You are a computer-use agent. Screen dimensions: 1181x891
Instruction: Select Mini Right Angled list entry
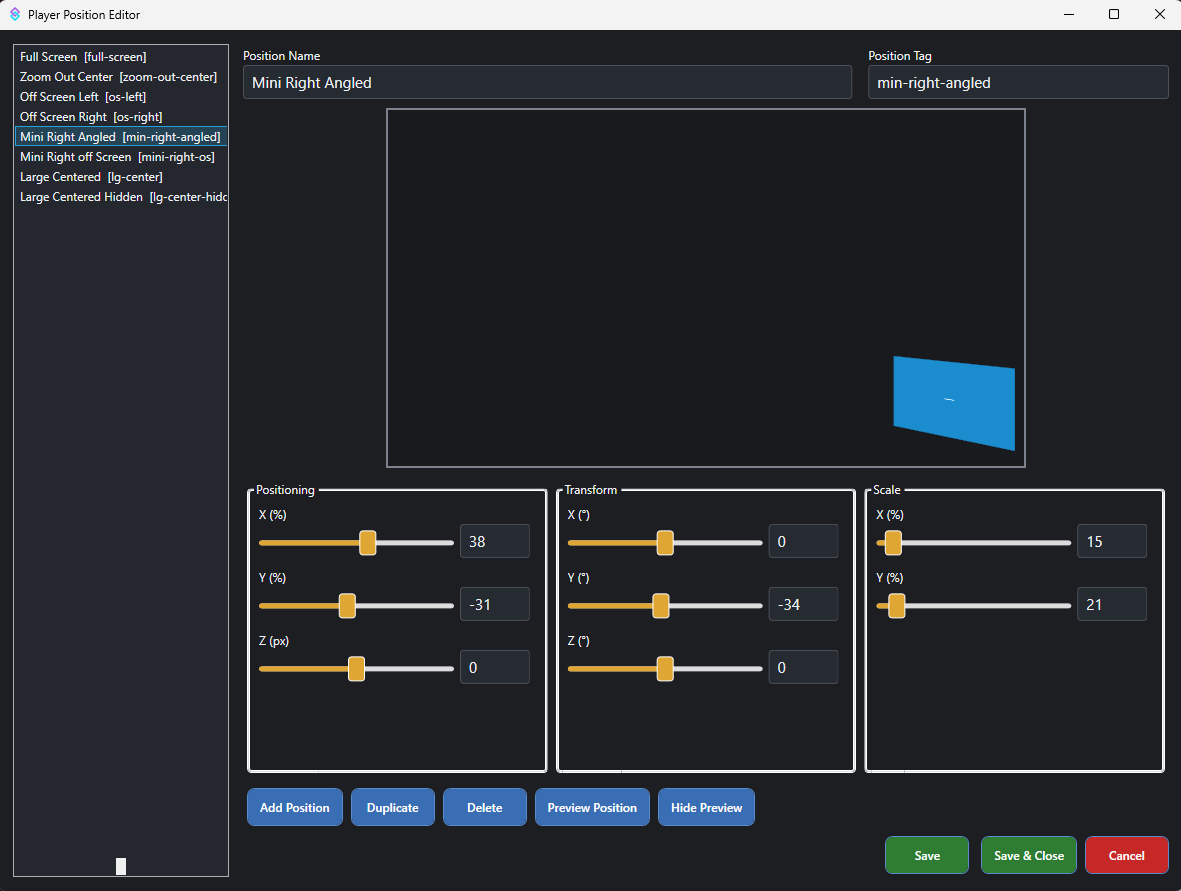pyautogui.click(x=121, y=136)
